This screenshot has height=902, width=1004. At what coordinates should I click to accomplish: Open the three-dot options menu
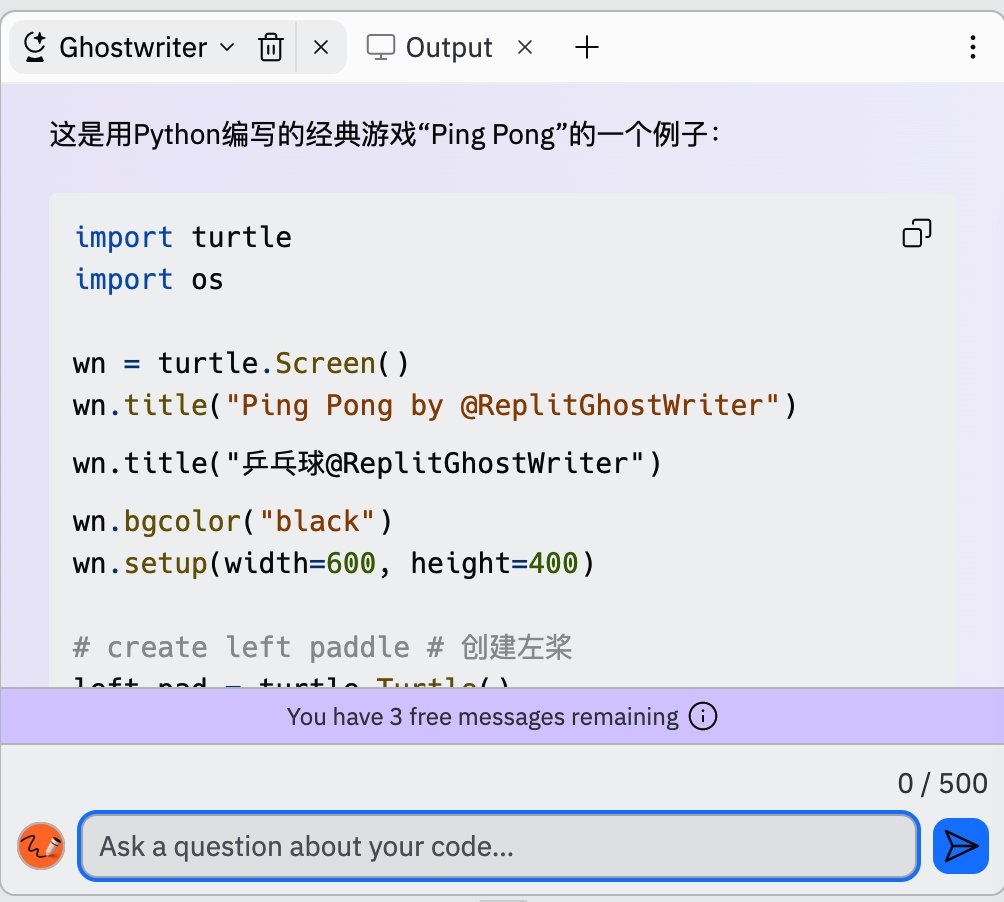[973, 47]
